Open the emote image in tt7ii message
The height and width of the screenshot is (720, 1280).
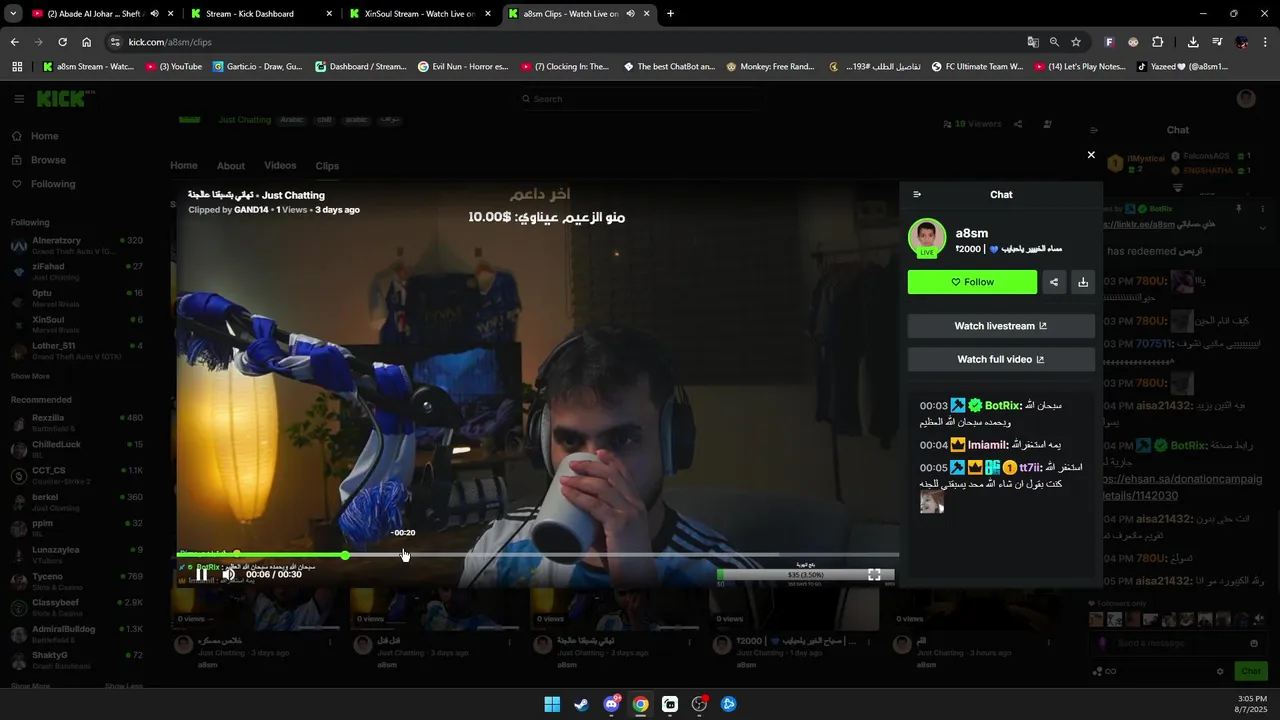932,502
